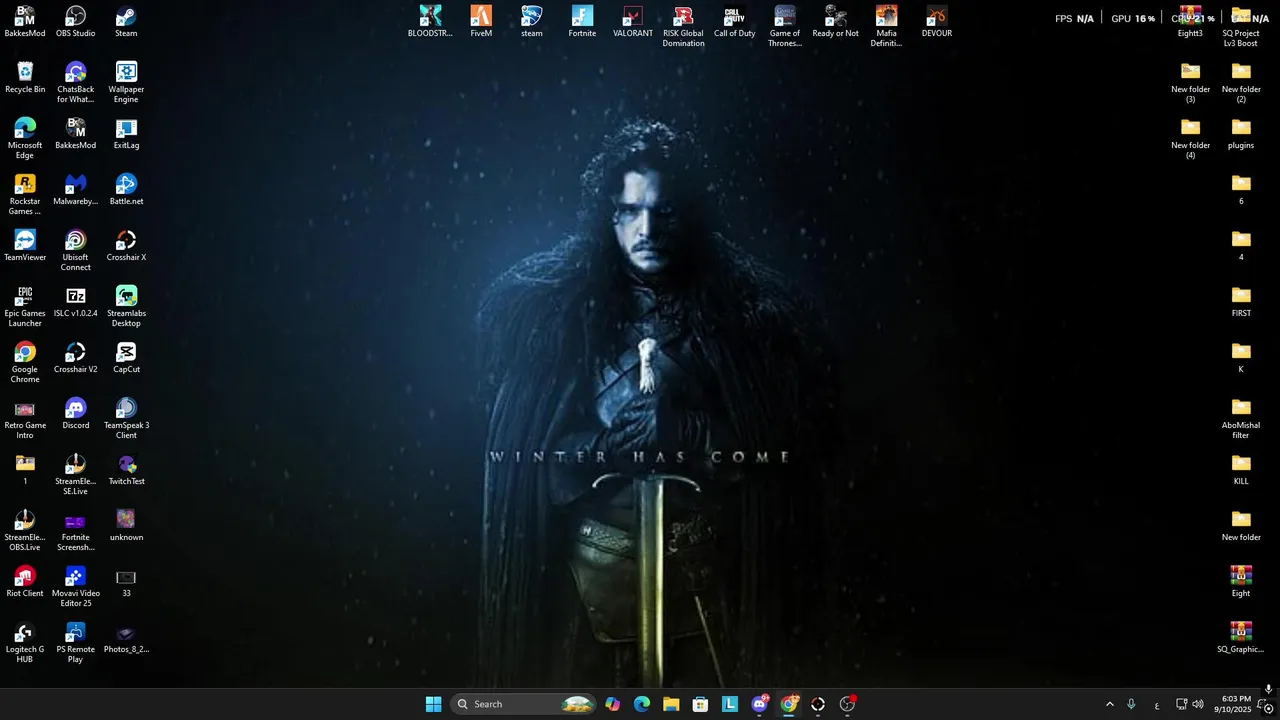Select the Microsoft Edge desktop shortcut

pyautogui.click(x=25, y=139)
